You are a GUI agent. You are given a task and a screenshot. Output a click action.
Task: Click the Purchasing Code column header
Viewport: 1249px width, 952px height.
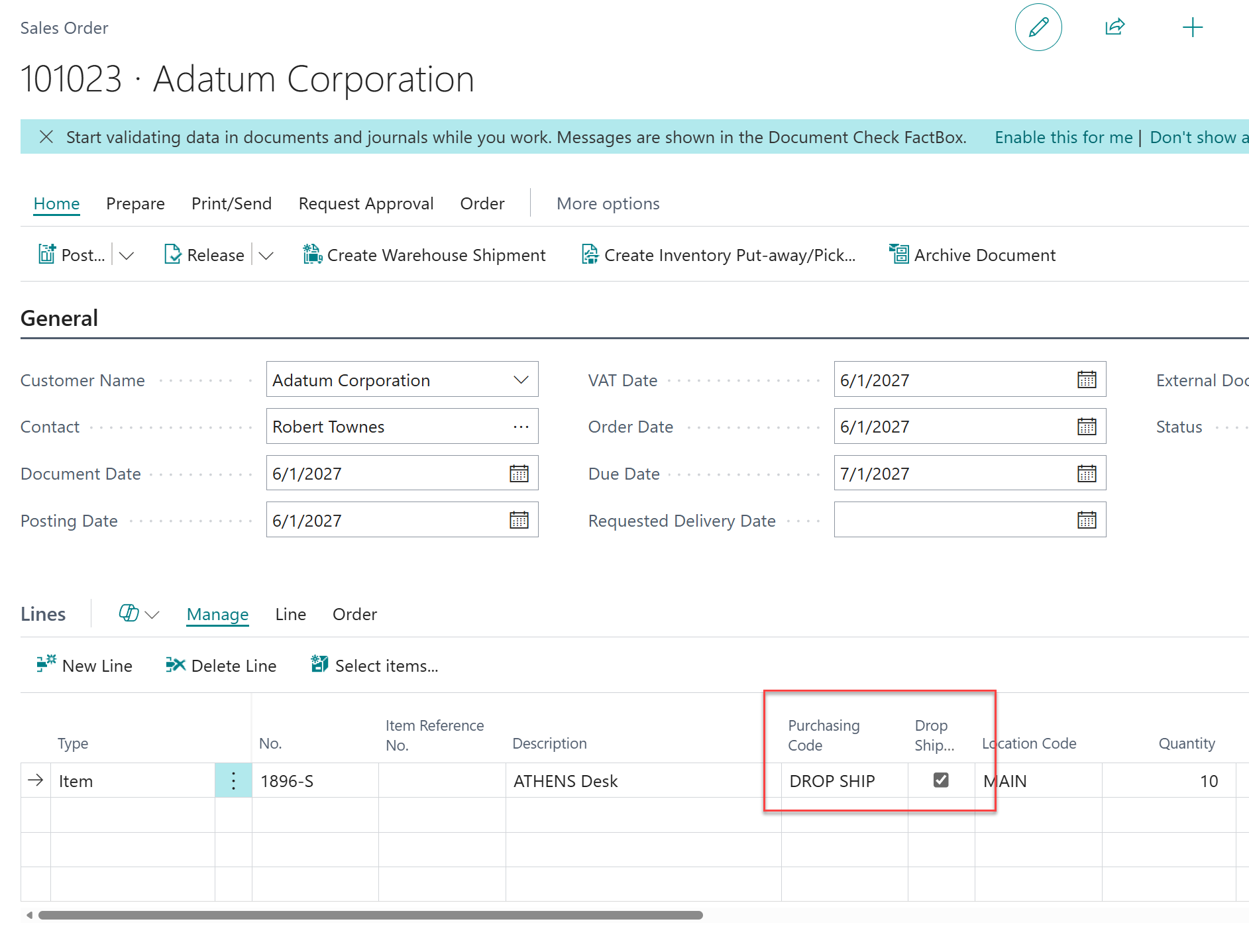tap(824, 735)
